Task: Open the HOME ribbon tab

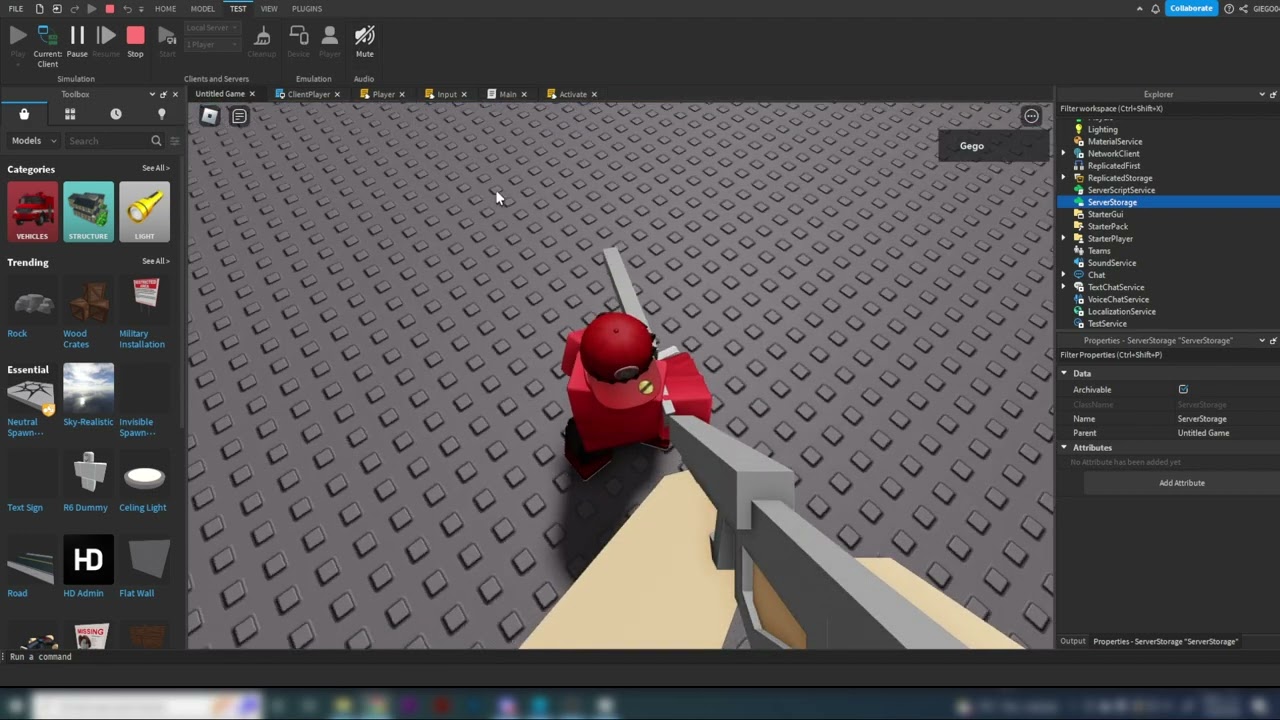Action: click(165, 9)
